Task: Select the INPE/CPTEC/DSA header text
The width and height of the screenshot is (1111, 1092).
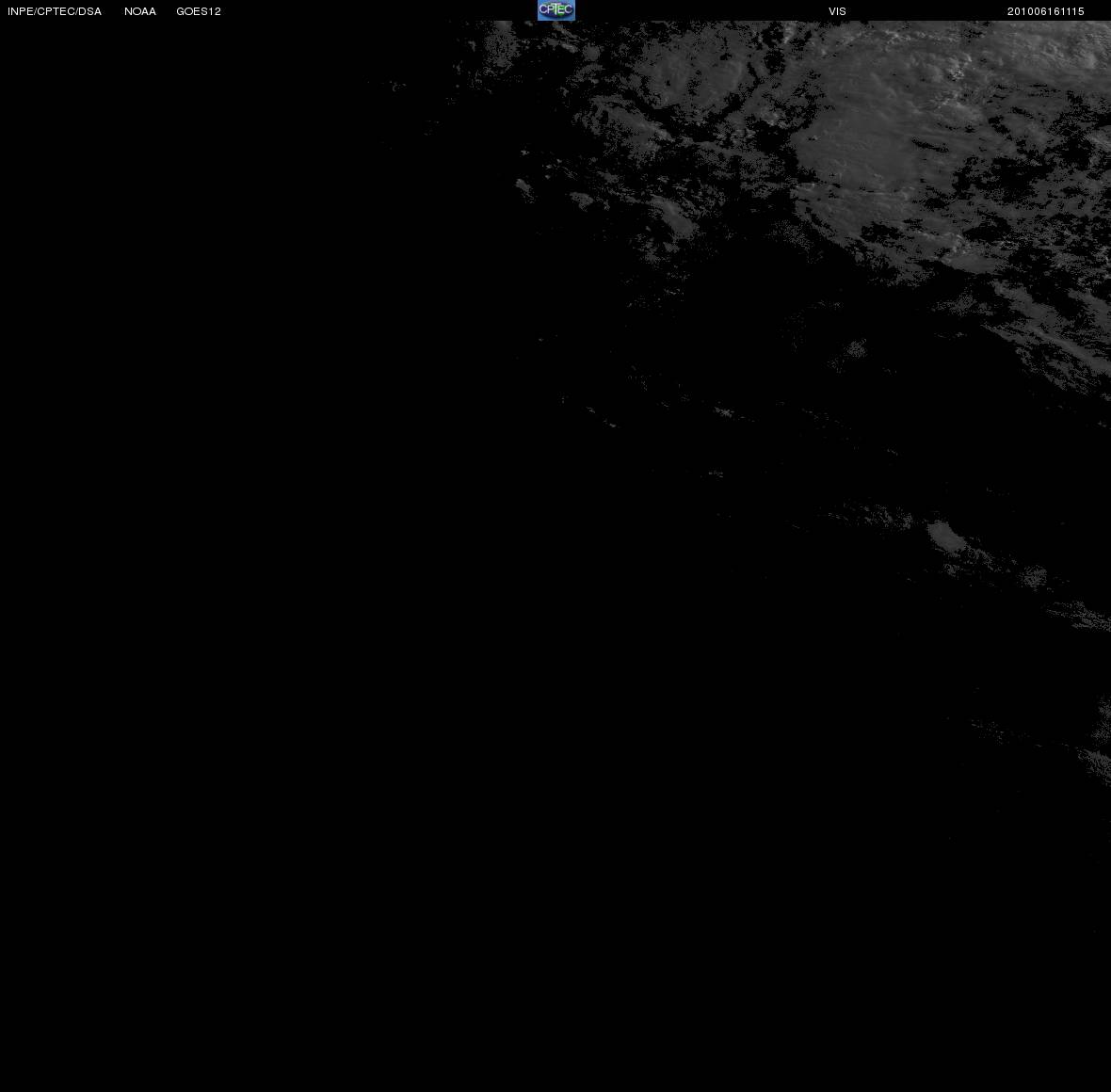Action: point(55,11)
